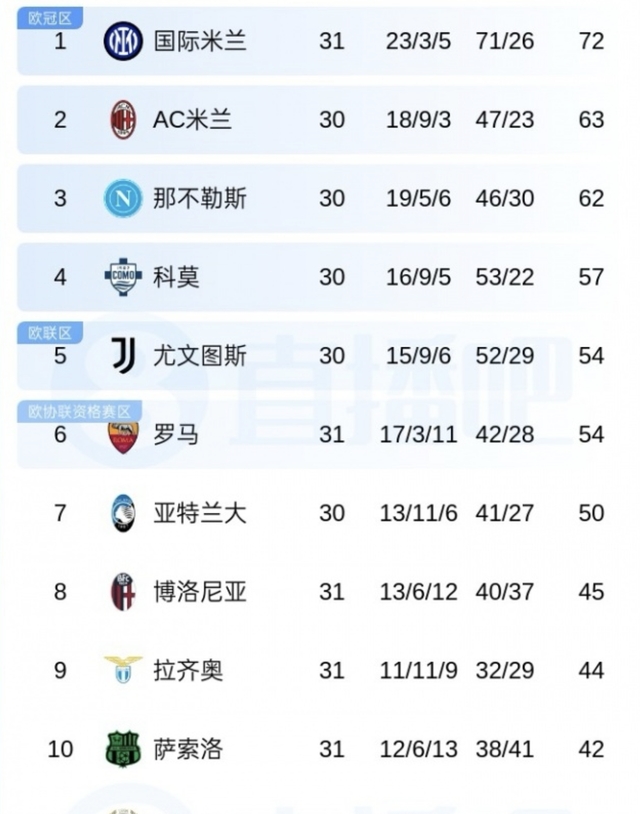Open the 尤文图斯 team name
Image resolution: width=640 pixels, height=814 pixels.
pyautogui.click(x=200, y=355)
